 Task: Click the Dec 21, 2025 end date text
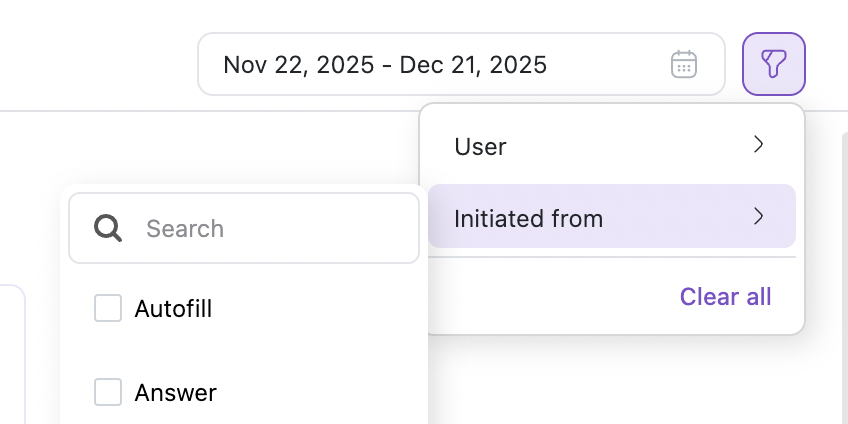click(x=473, y=65)
